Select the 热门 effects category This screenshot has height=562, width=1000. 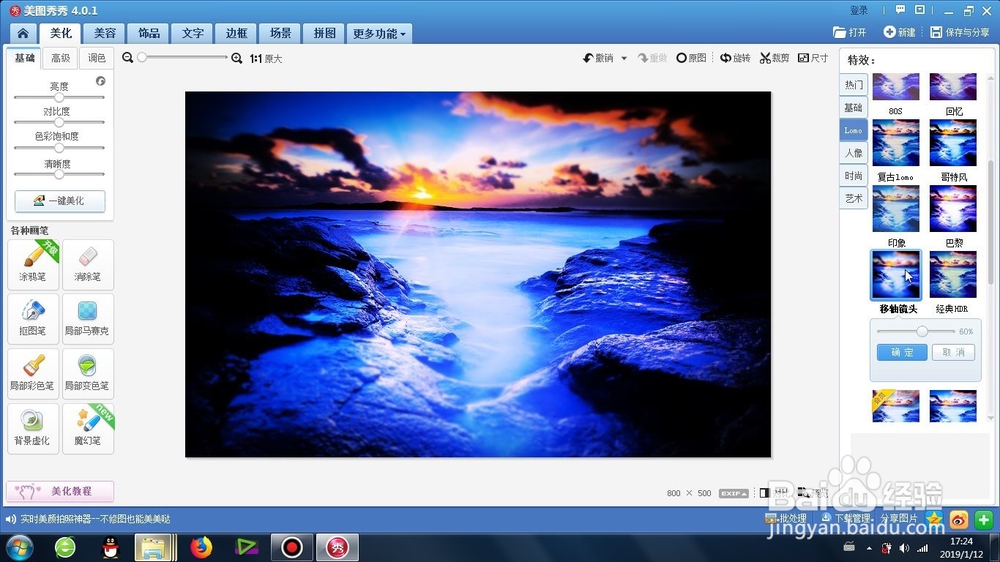[x=853, y=84]
